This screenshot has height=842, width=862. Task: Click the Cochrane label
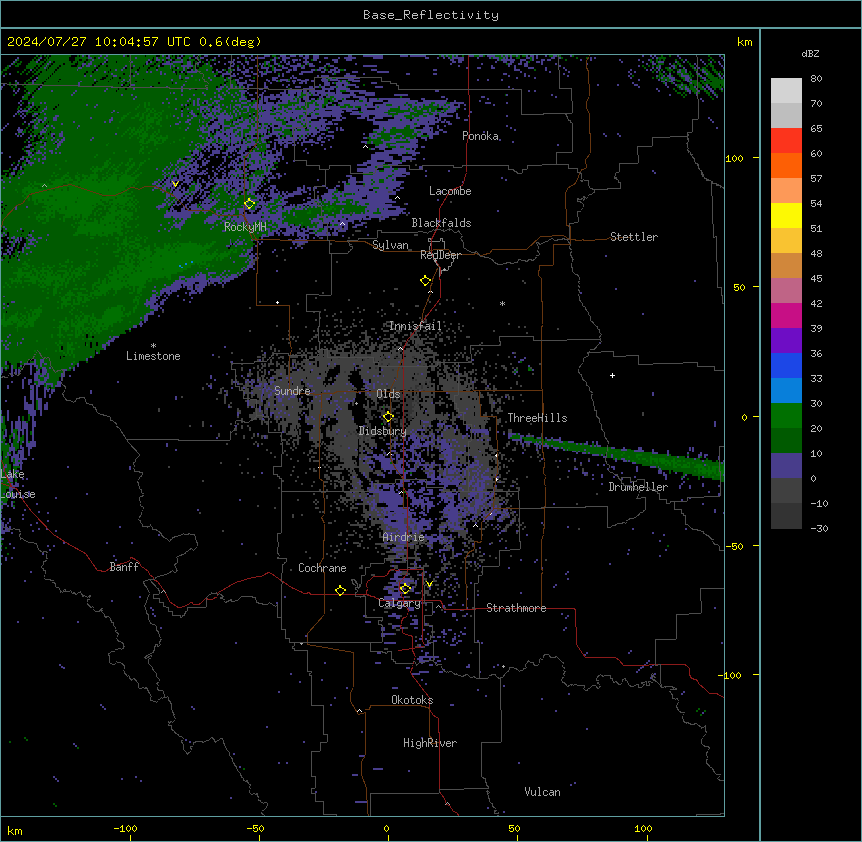[x=322, y=568]
